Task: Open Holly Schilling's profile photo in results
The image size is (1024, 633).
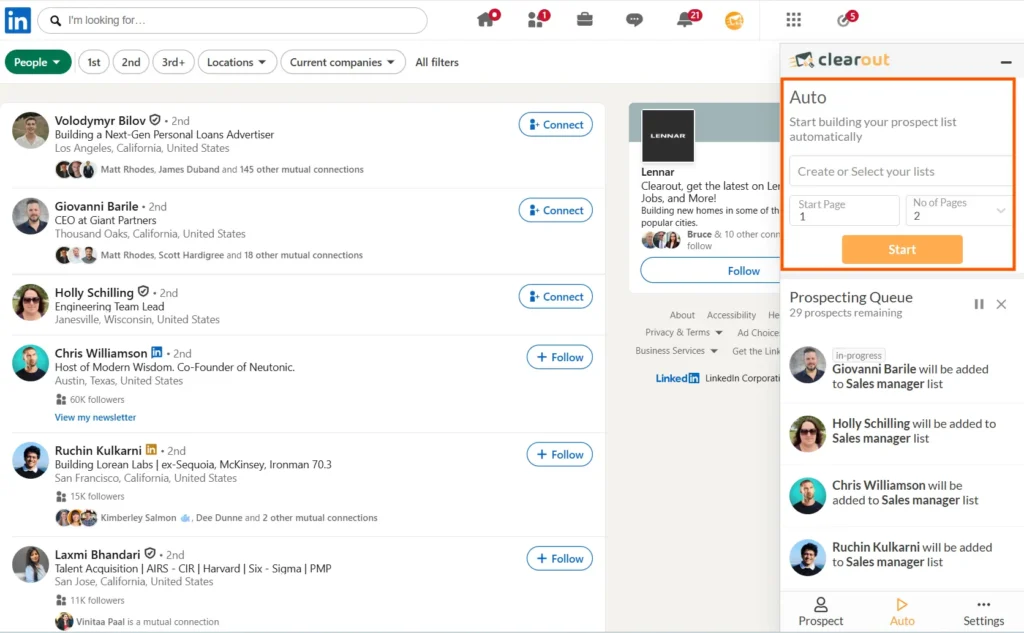Action: point(30,302)
